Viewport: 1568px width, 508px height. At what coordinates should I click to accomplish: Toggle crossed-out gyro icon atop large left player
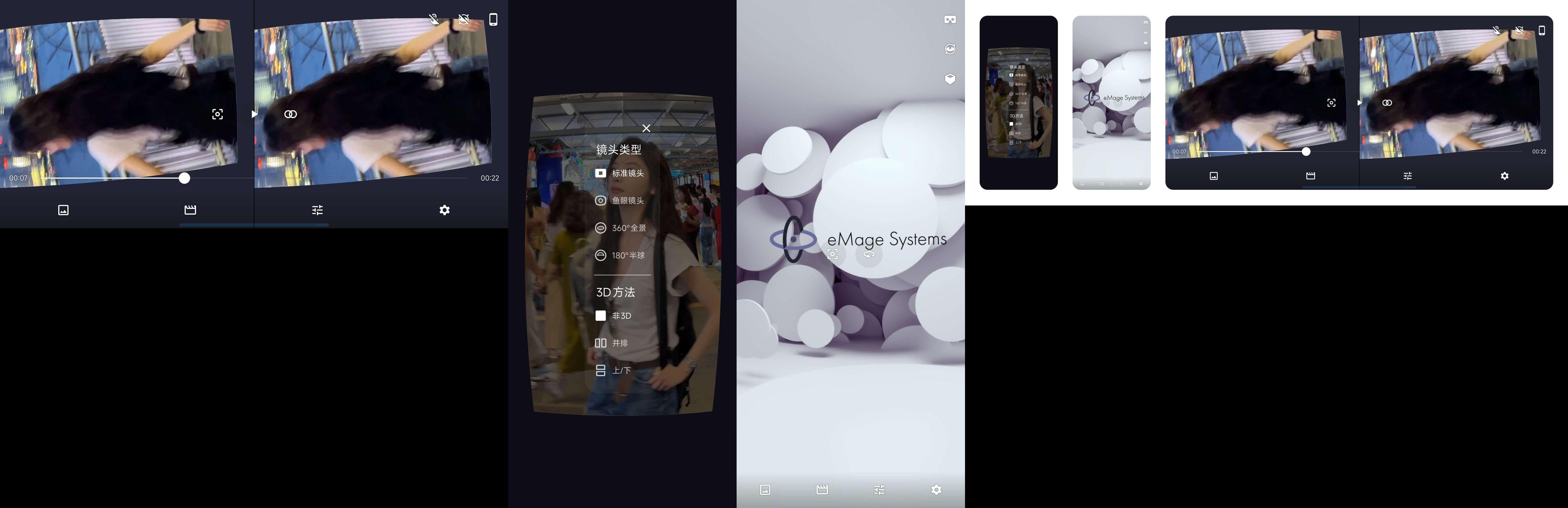point(464,19)
